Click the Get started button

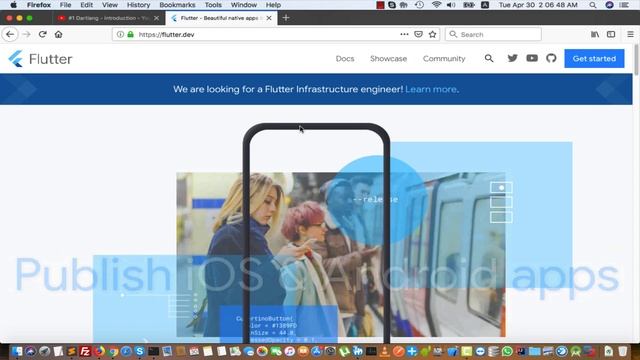click(594, 58)
